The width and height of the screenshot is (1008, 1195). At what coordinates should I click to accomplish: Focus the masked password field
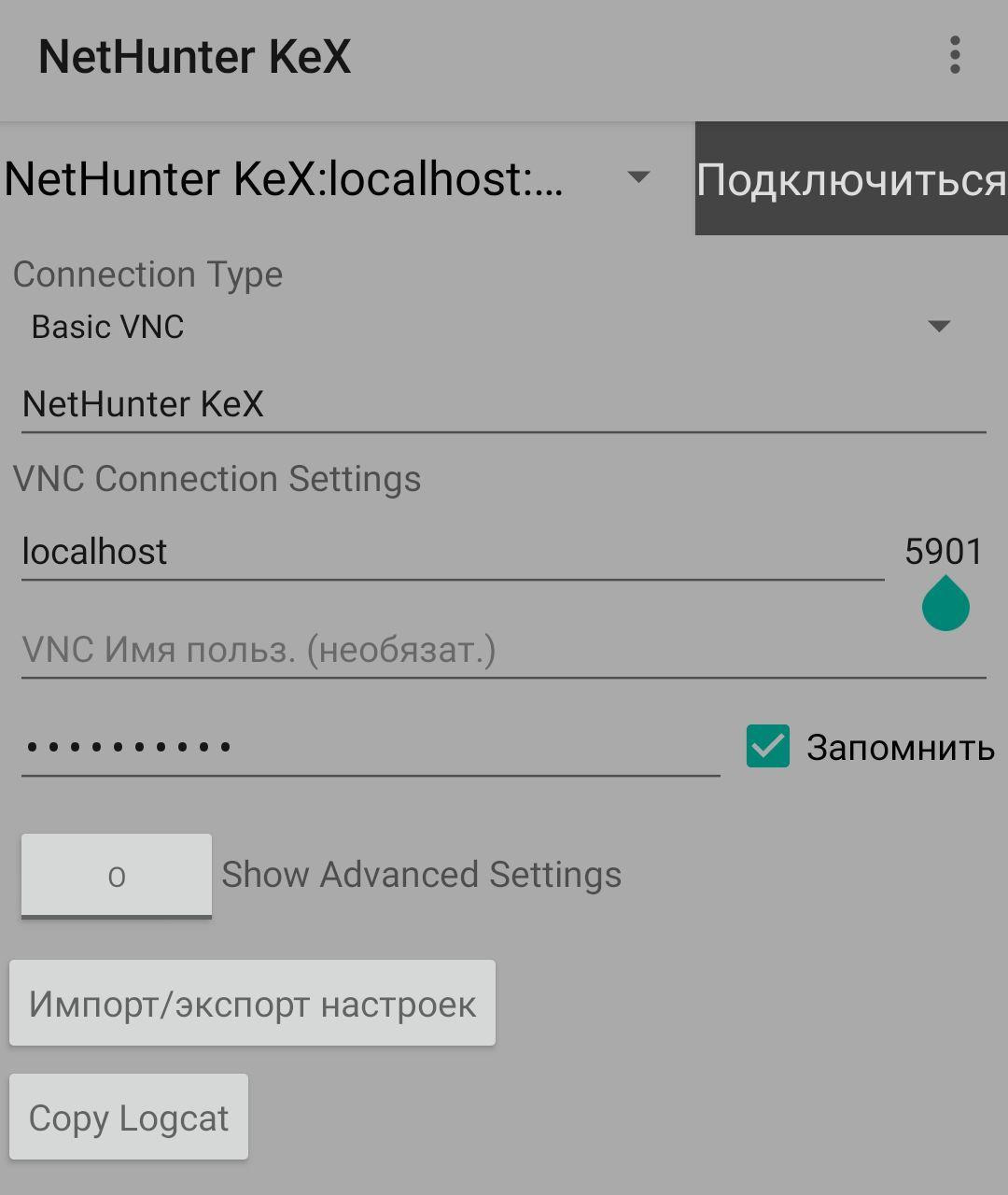[371, 747]
